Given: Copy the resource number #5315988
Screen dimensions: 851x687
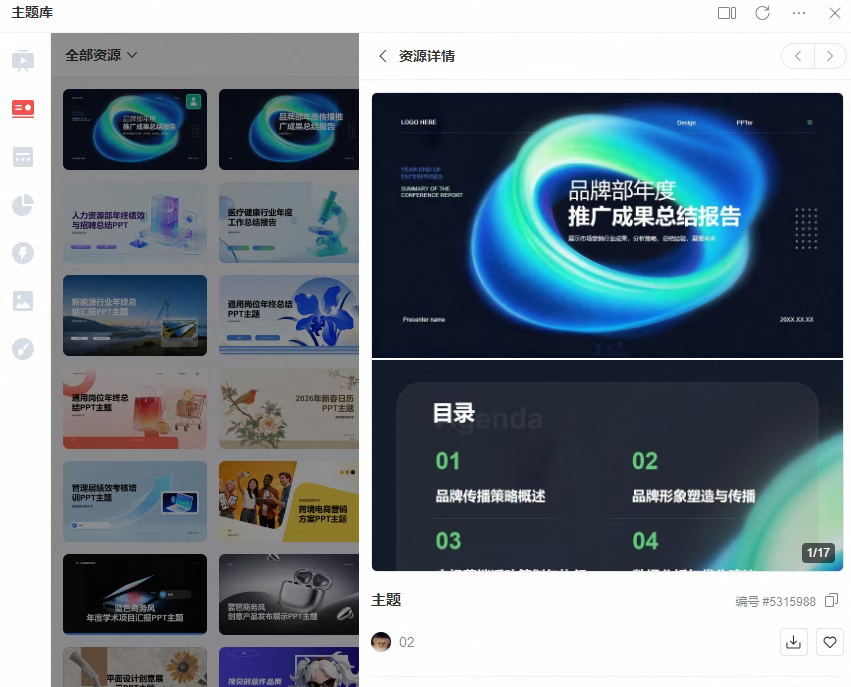Looking at the screenshot, I should (x=831, y=600).
